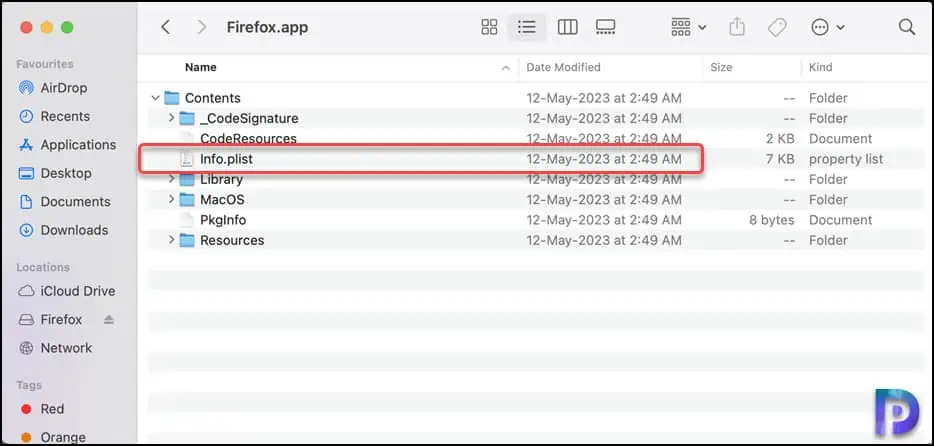Switch to list view

coord(527,27)
